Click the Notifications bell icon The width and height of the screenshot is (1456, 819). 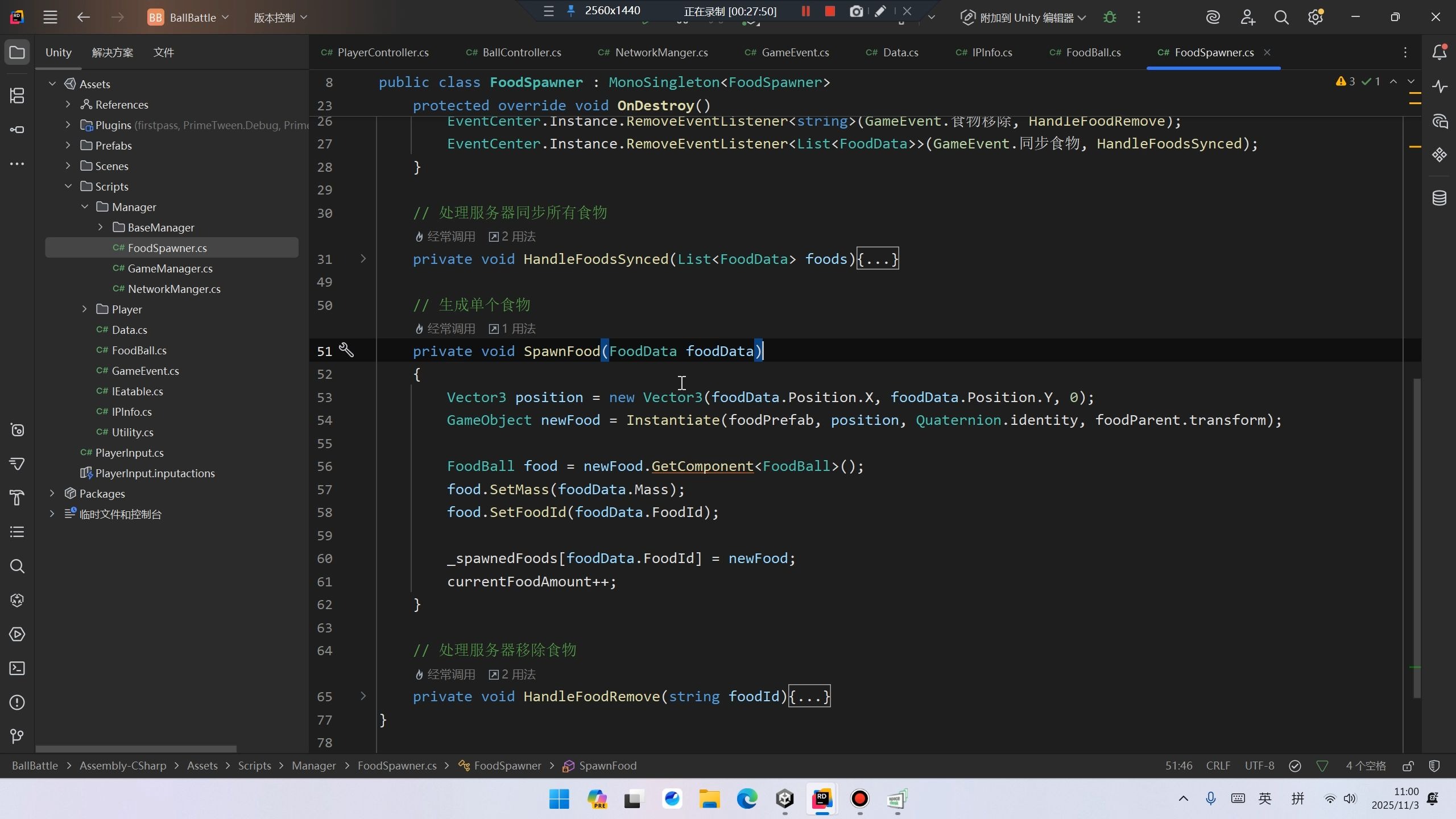click(x=1440, y=52)
